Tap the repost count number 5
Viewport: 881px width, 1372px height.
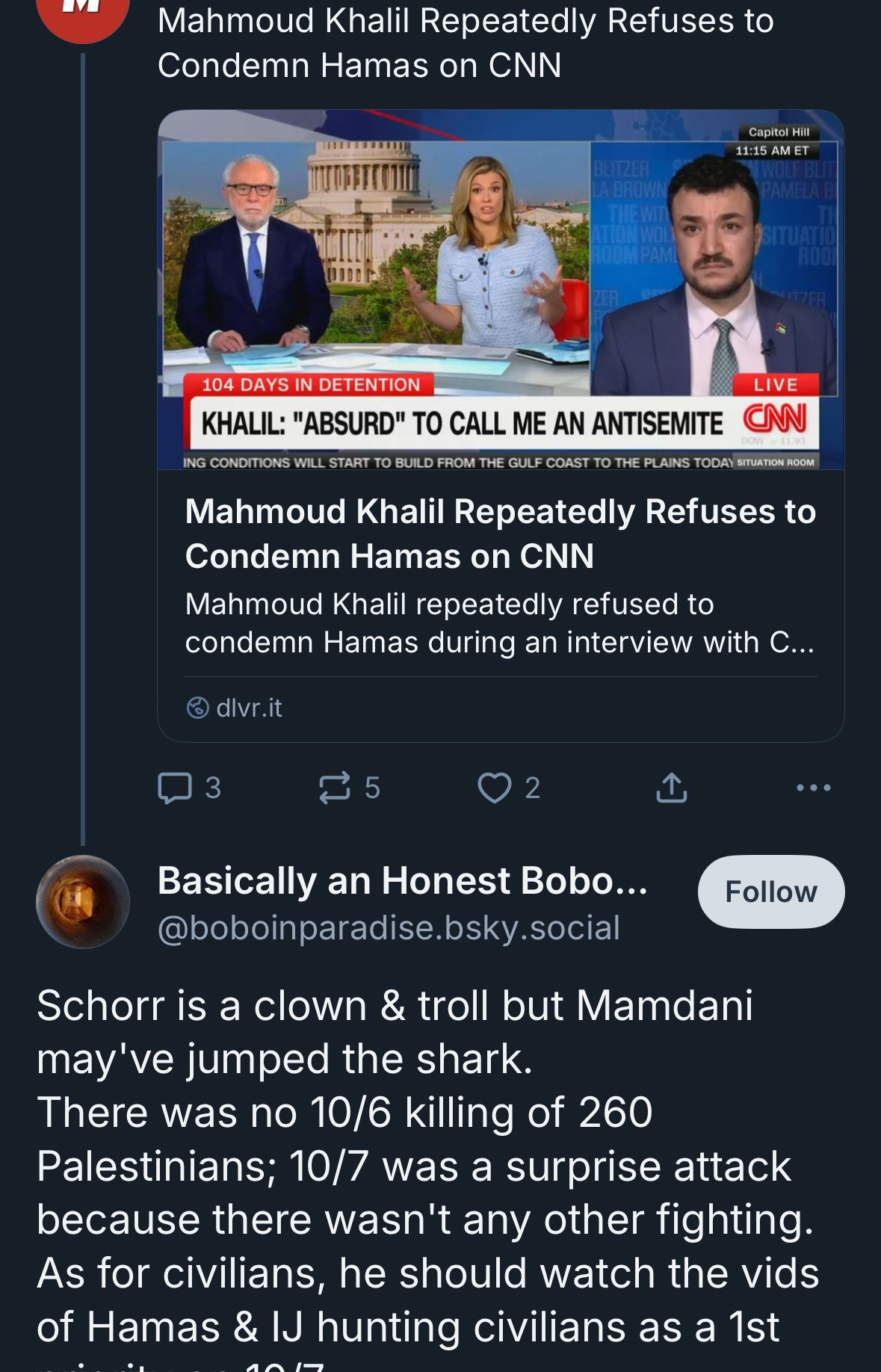(x=372, y=788)
